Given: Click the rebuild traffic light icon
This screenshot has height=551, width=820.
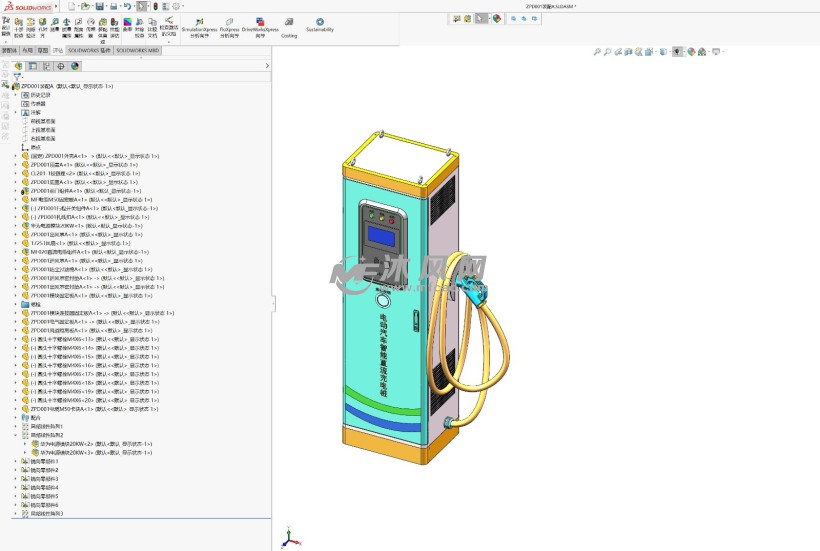Looking at the screenshot, I should click(x=154, y=6).
